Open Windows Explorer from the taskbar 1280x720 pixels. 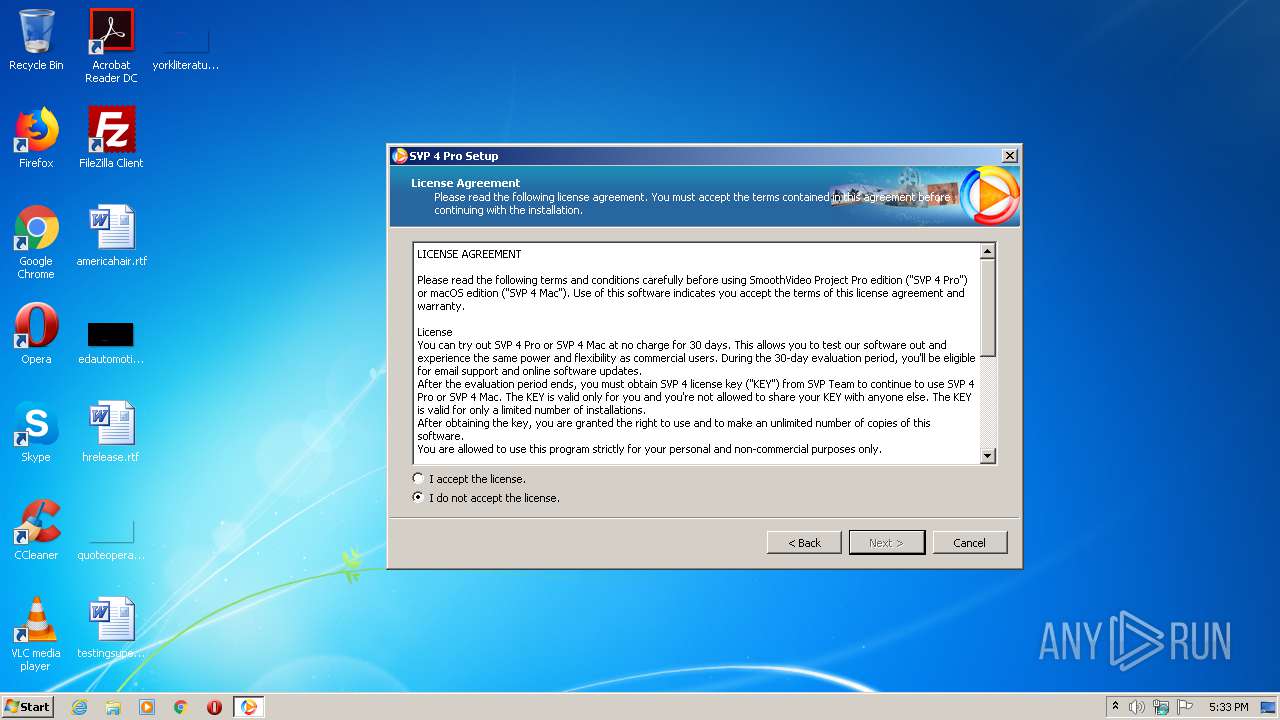pyautogui.click(x=113, y=707)
